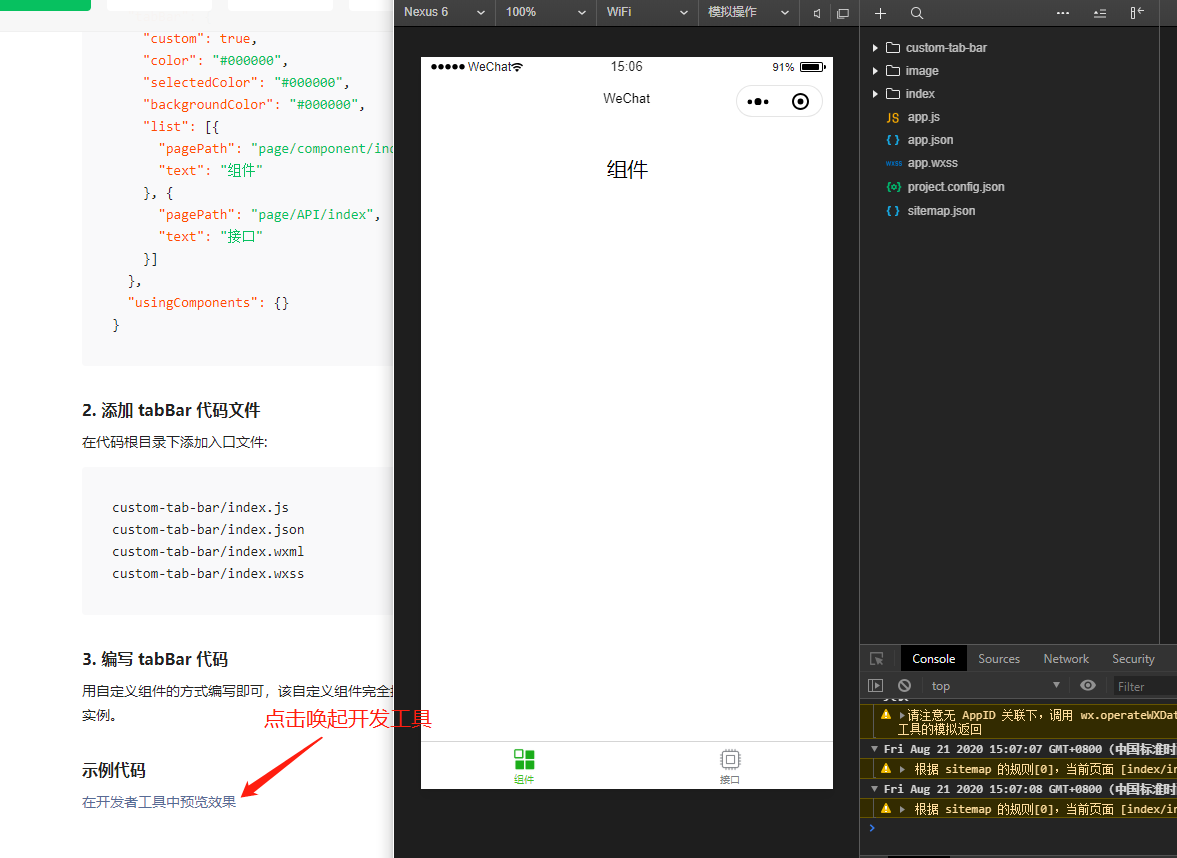The height and width of the screenshot is (858, 1177).
Task: Toggle live expression eye icon
Action: coord(1088,686)
